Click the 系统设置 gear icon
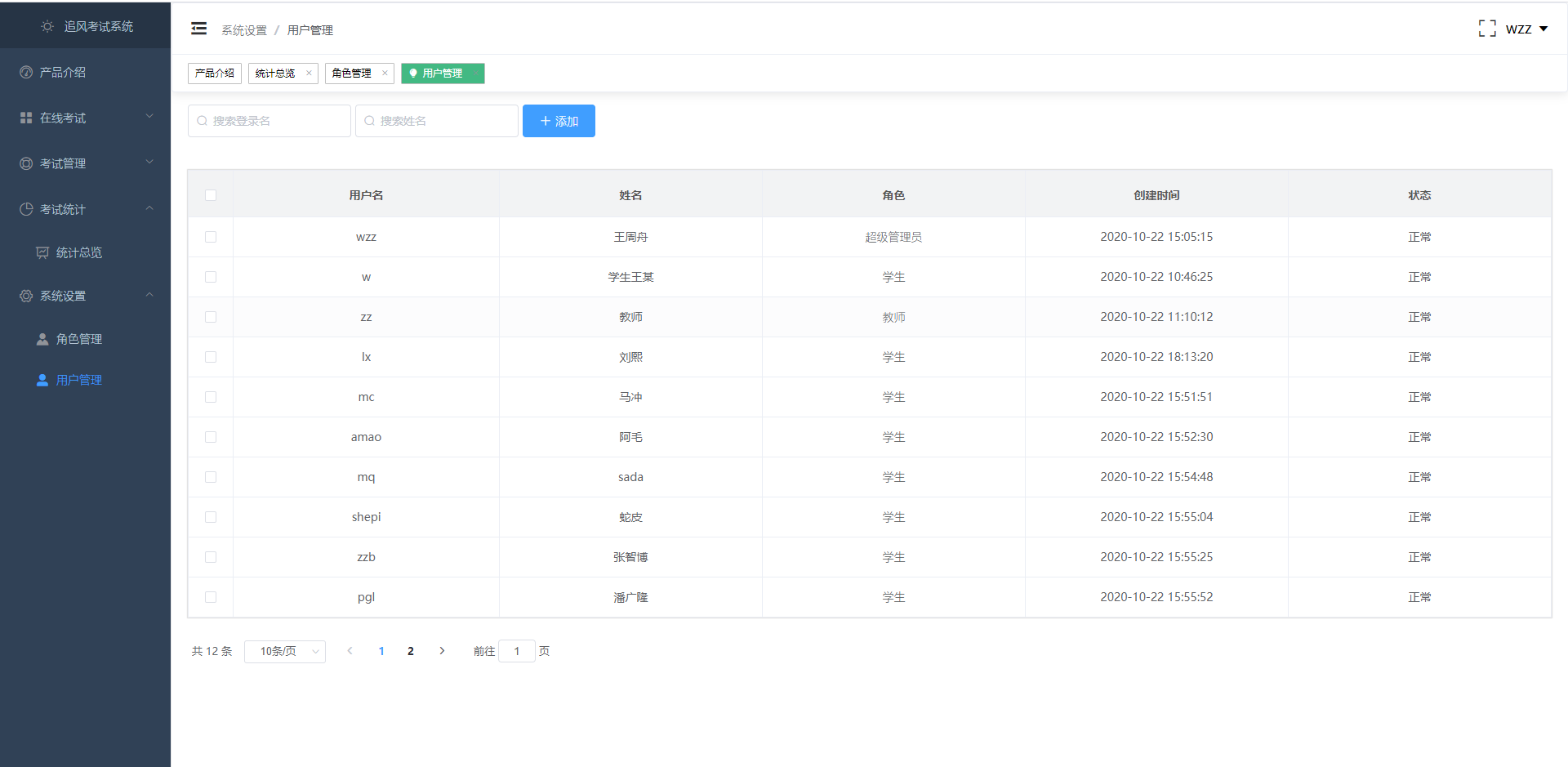Screen dimensions: 1568x767 (26, 296)
